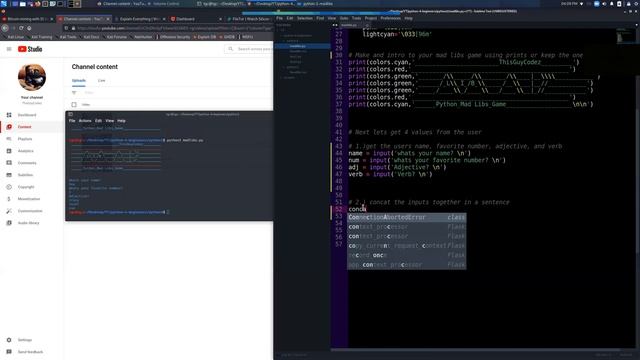
Task: Open Subtitles in YouTube Studio sidebar
Action: point(25,175)
